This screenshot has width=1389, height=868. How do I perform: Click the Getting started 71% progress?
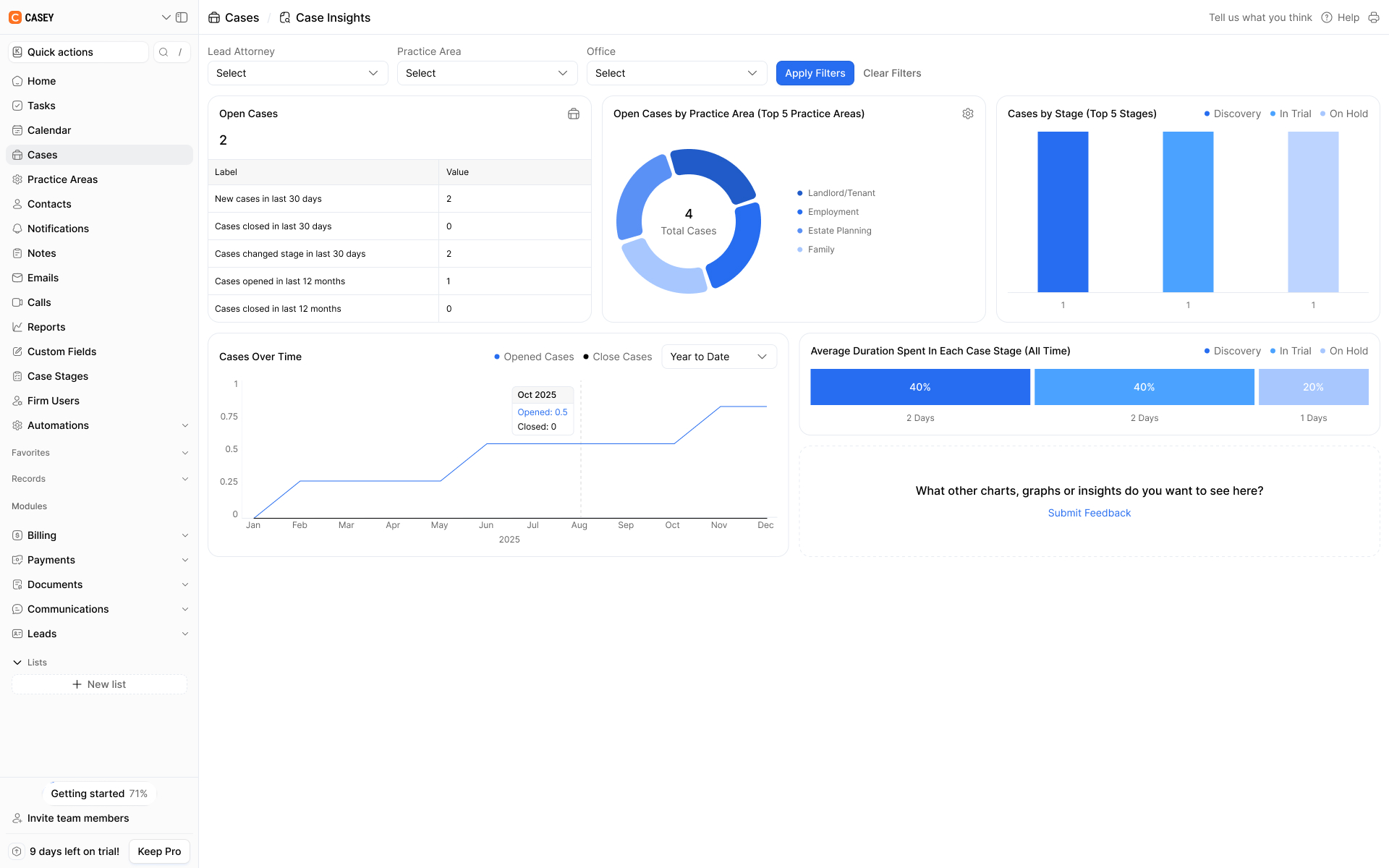(x=99, y=793)
